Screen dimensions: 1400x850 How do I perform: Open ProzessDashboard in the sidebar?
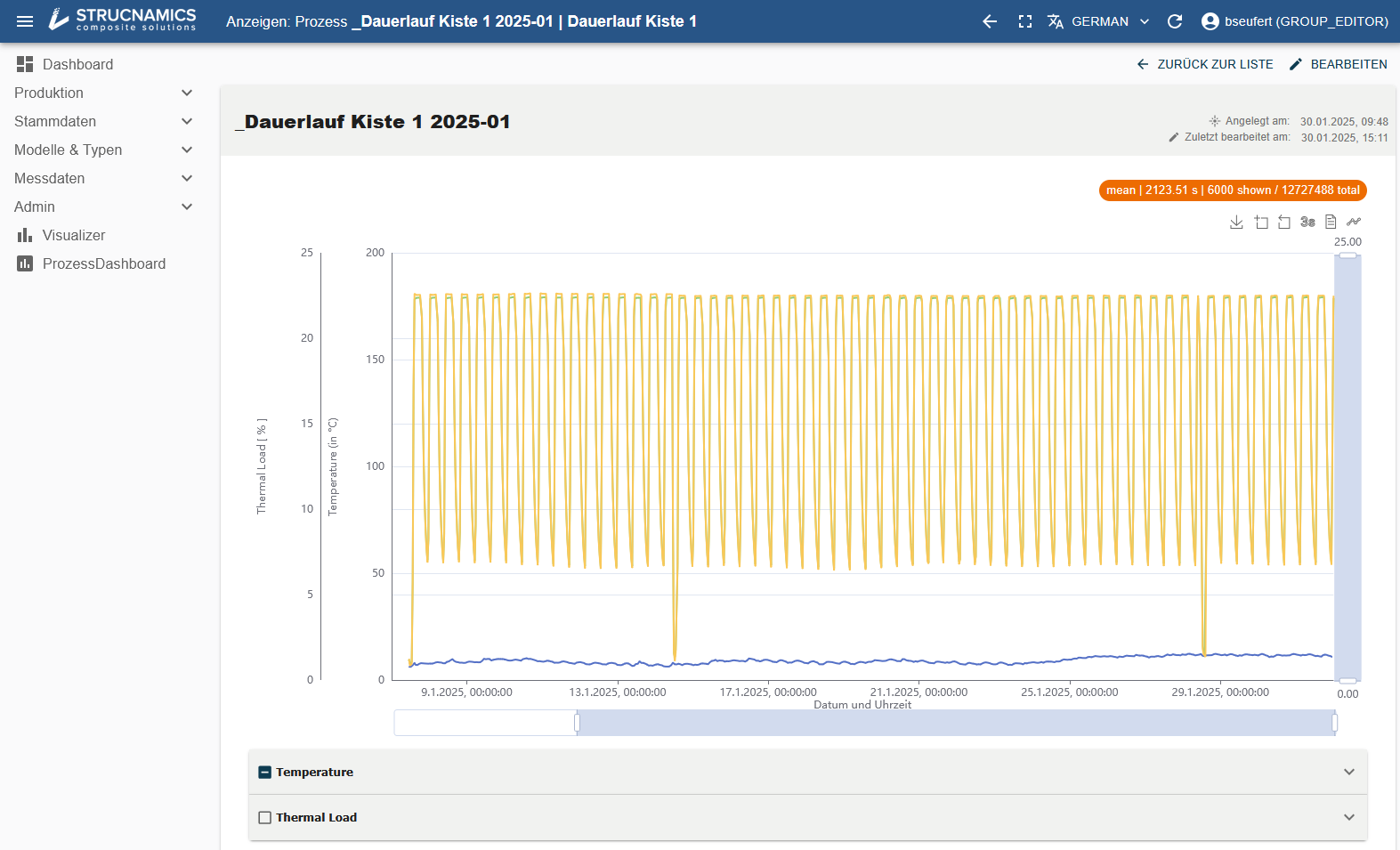click(103, 263)
